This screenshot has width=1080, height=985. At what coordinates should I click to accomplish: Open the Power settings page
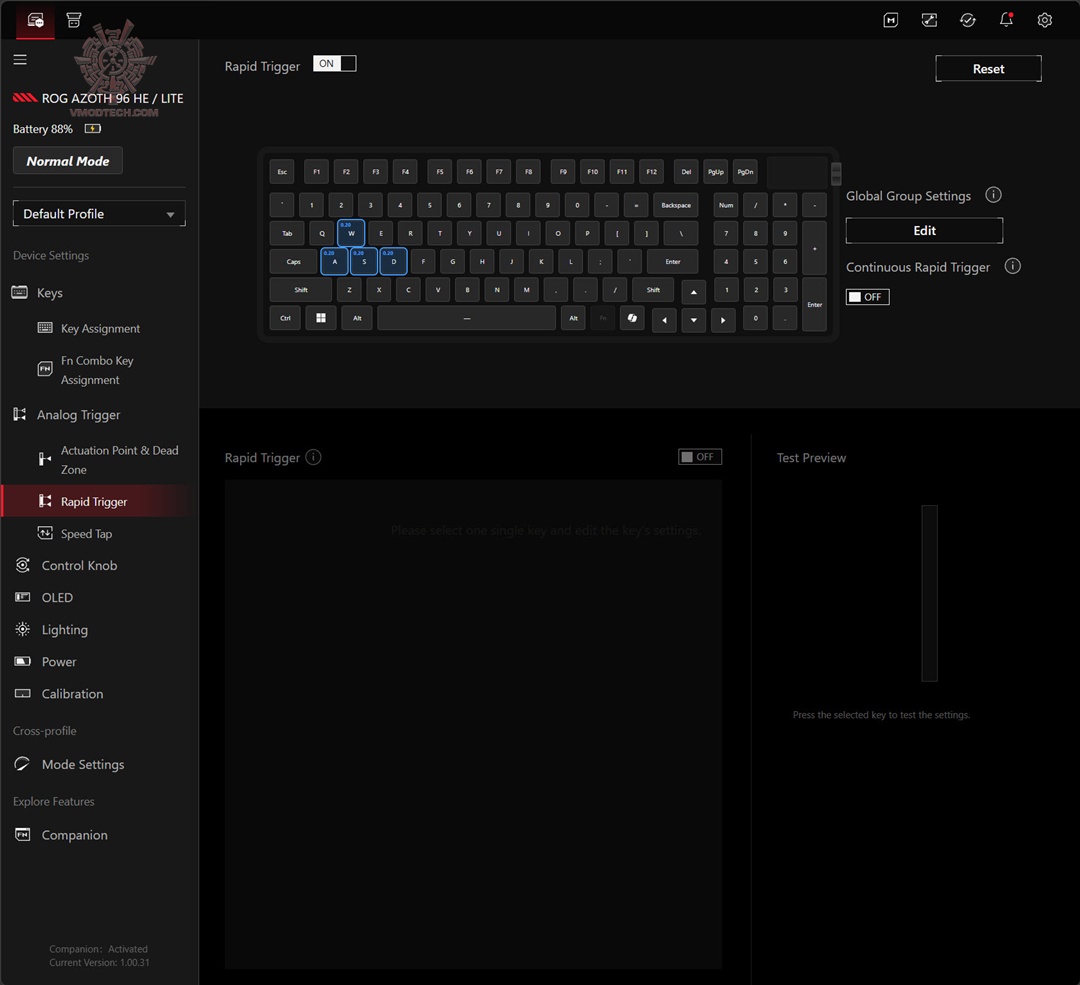(59, 662)
